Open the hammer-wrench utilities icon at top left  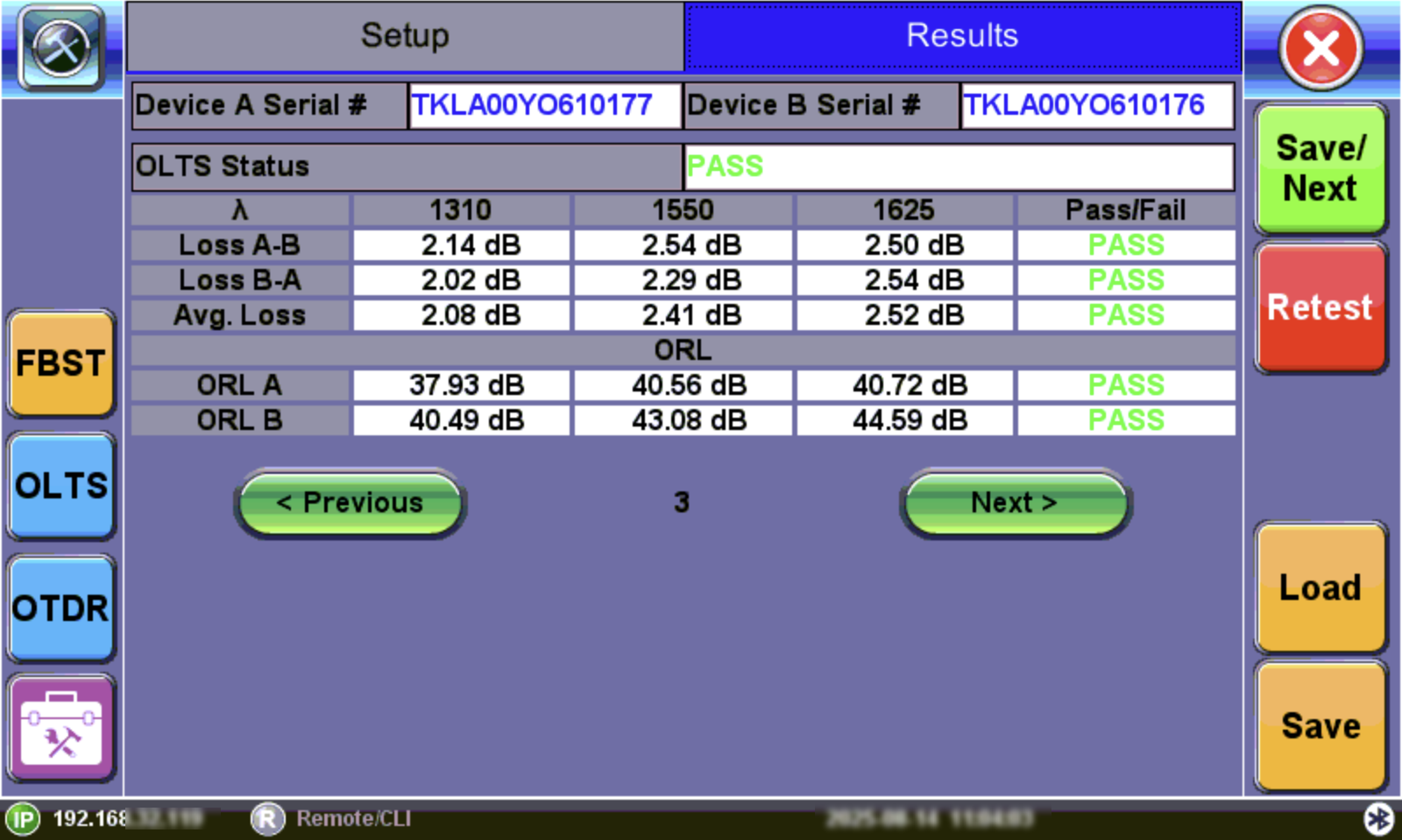pyautogui.click(x=61, y=47)
